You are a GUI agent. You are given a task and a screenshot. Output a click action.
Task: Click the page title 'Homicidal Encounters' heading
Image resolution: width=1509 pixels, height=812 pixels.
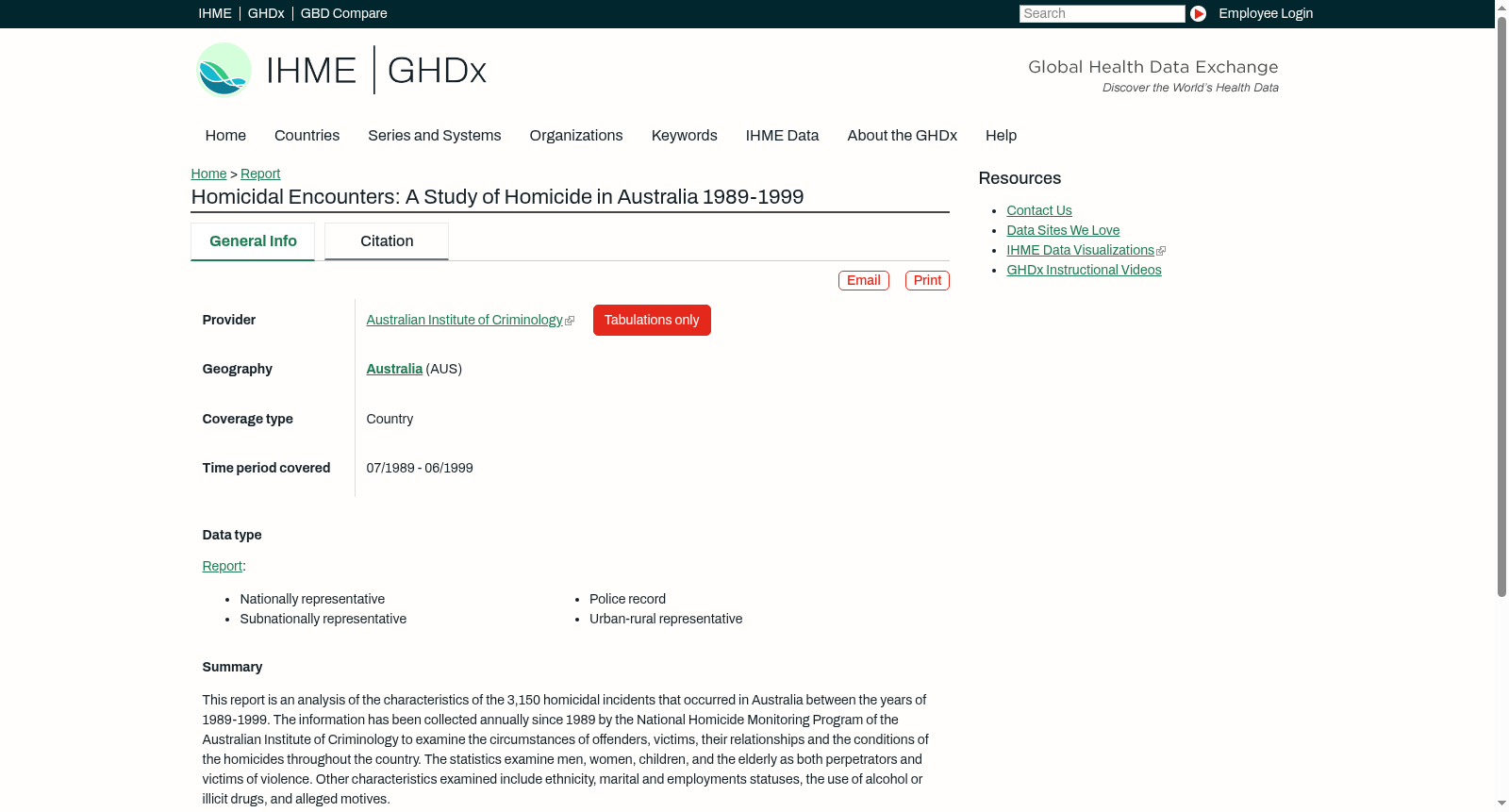pyautogui.click(x=497, y=197)
